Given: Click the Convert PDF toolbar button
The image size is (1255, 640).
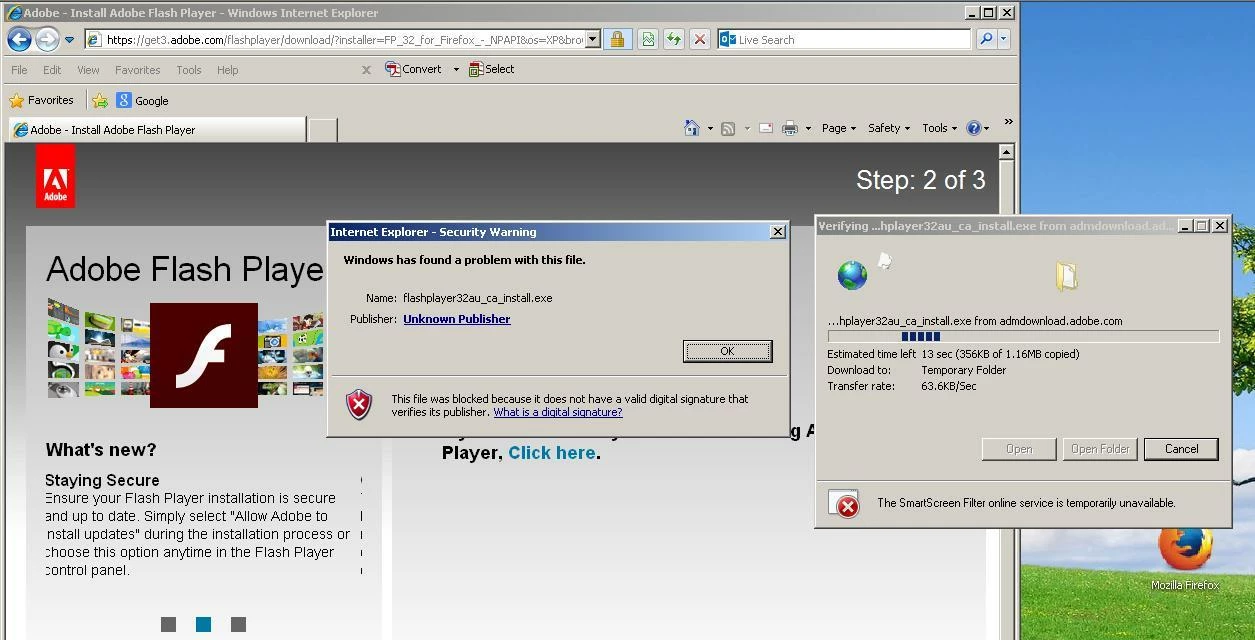Looking at the screenshot, I should click(x=413, y=69).
